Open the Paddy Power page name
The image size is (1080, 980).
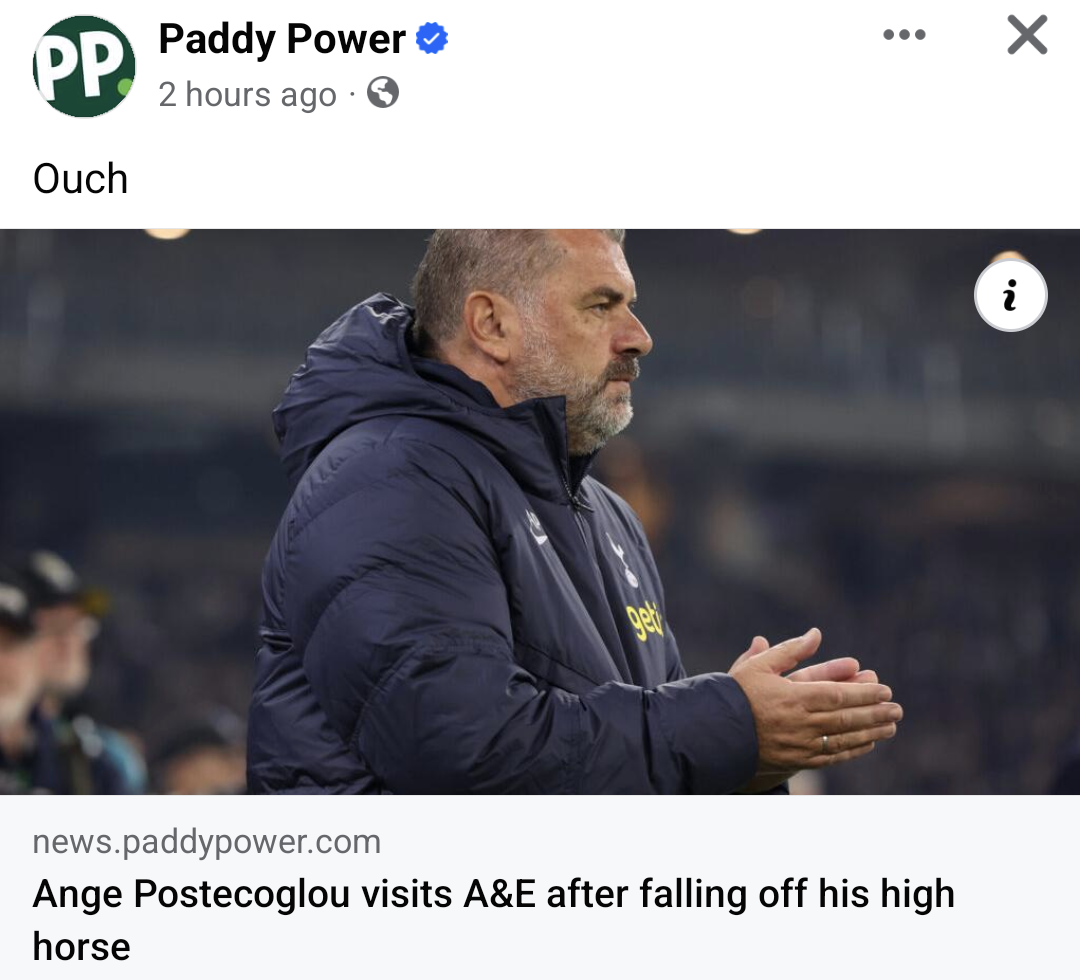[x=282, y=39]
